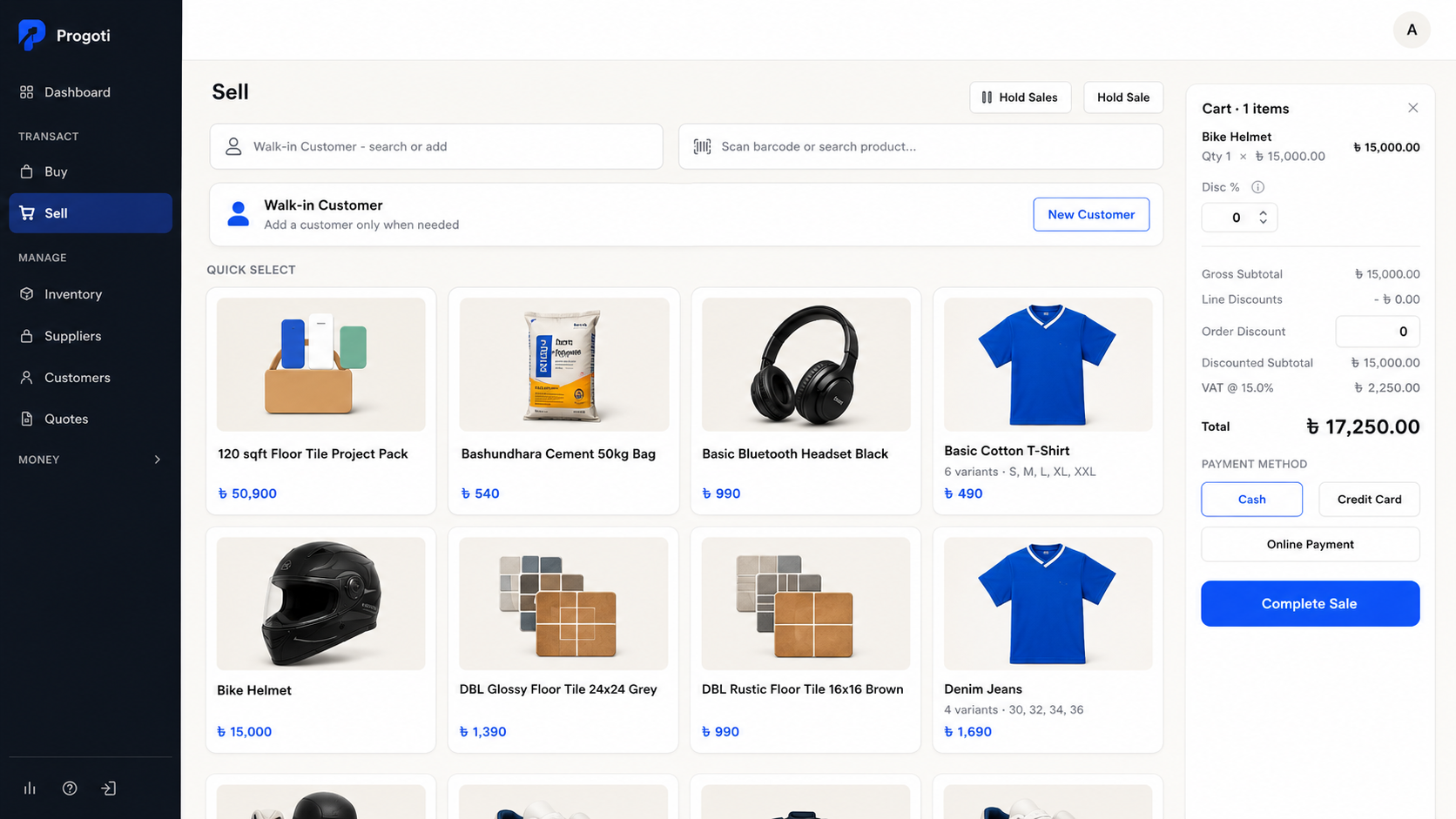Click the Hold Sale button
Screen dimensions: 1456x819
click(x=1123, y=97)
